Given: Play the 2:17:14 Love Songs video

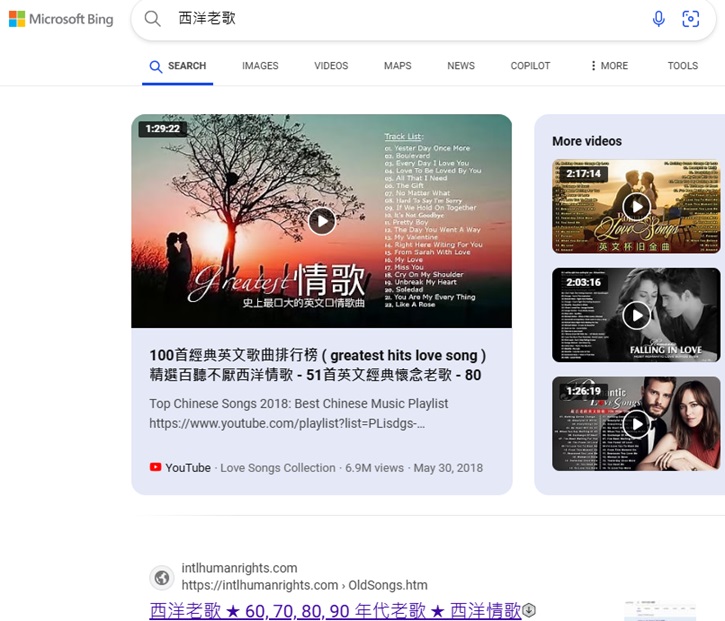Looking at the screenshot, I should (636, 207).
